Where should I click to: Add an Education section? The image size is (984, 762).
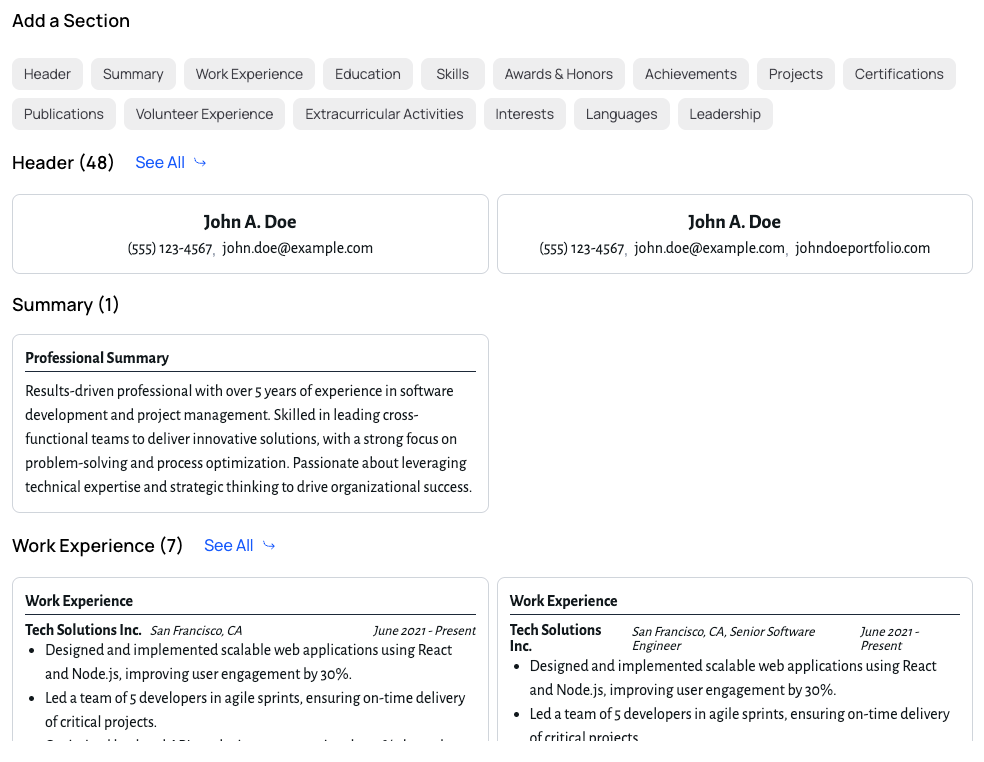[367, 73]
